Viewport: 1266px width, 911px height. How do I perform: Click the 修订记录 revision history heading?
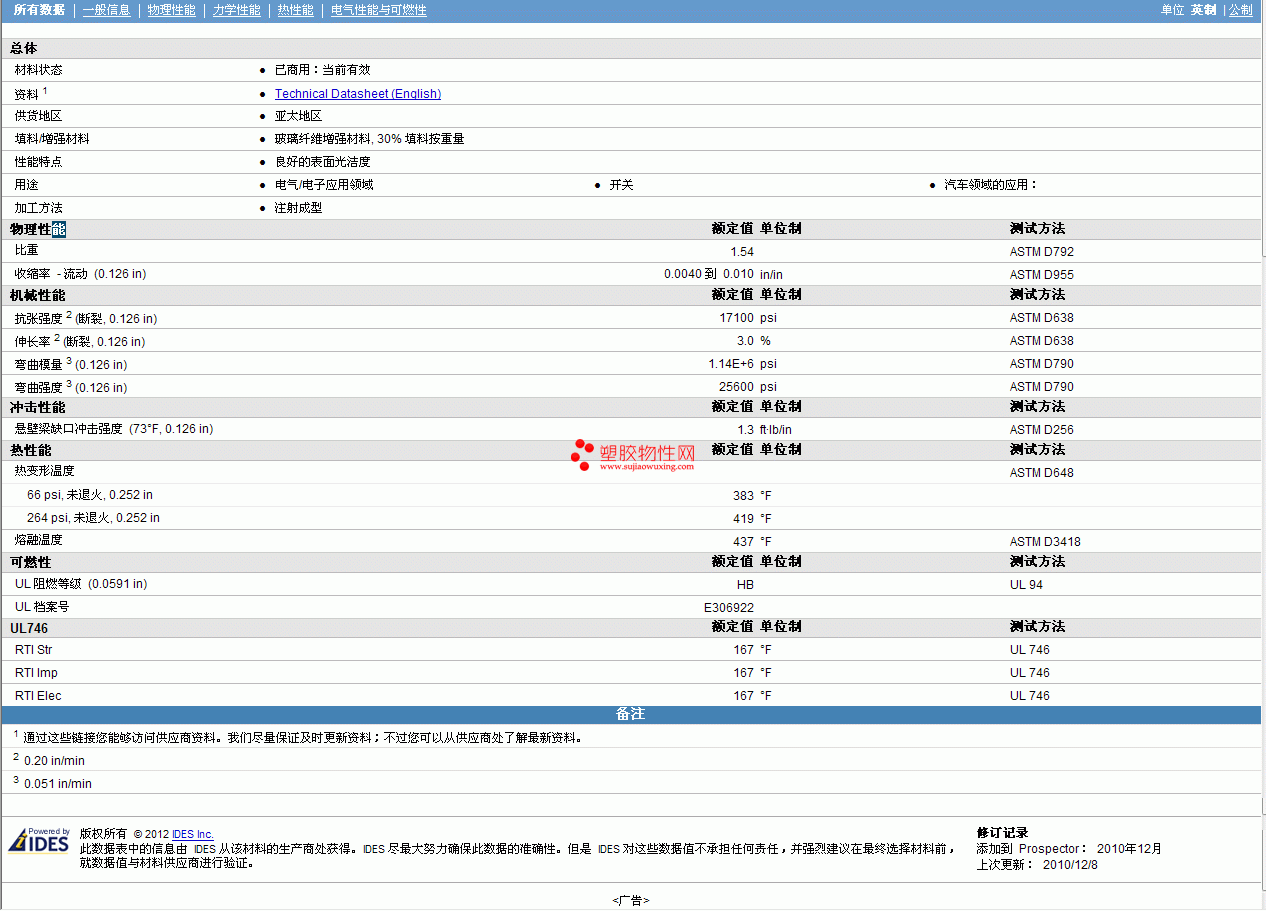tap(1002, 833)
